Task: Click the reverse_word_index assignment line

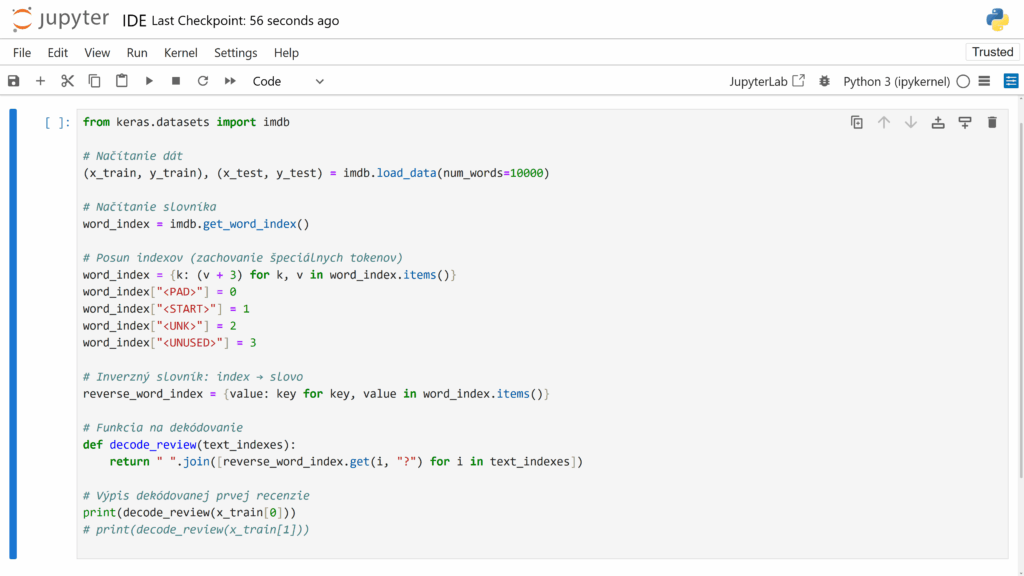Action: click(x=316, y=394)
